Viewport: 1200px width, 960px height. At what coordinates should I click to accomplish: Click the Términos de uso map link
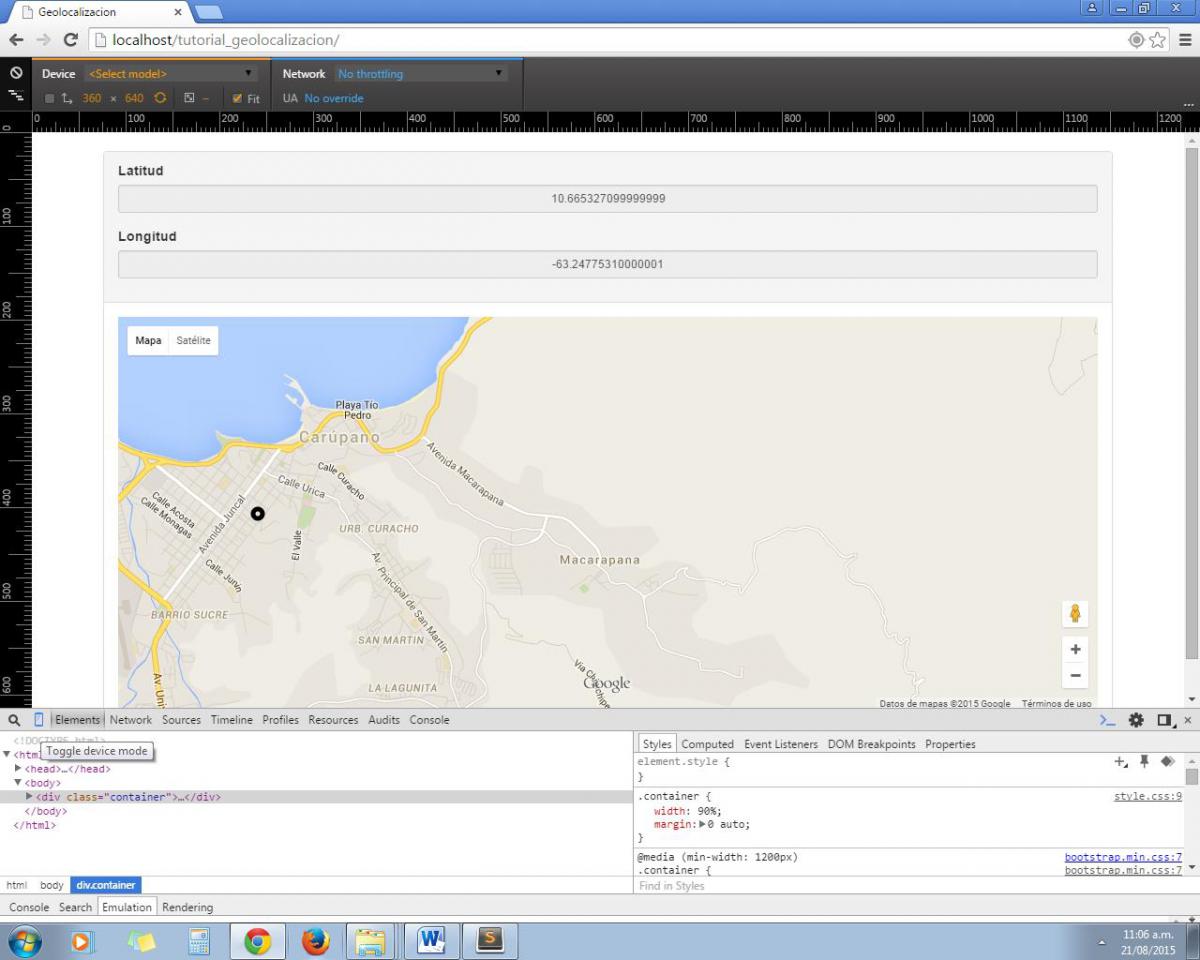coord(1056,704)
